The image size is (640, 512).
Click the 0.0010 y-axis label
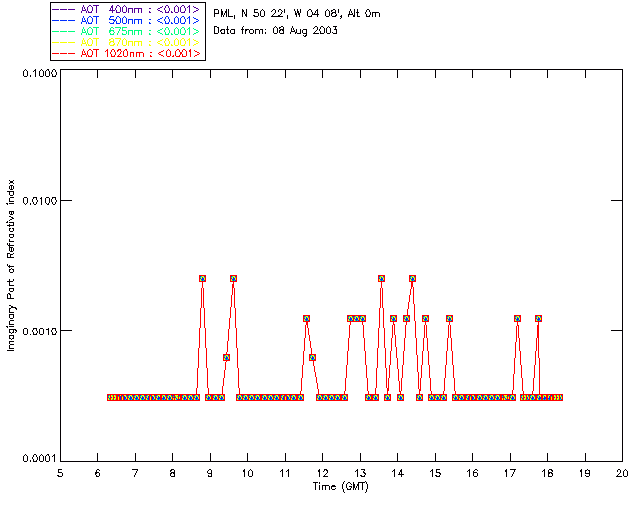pos(40,331)
